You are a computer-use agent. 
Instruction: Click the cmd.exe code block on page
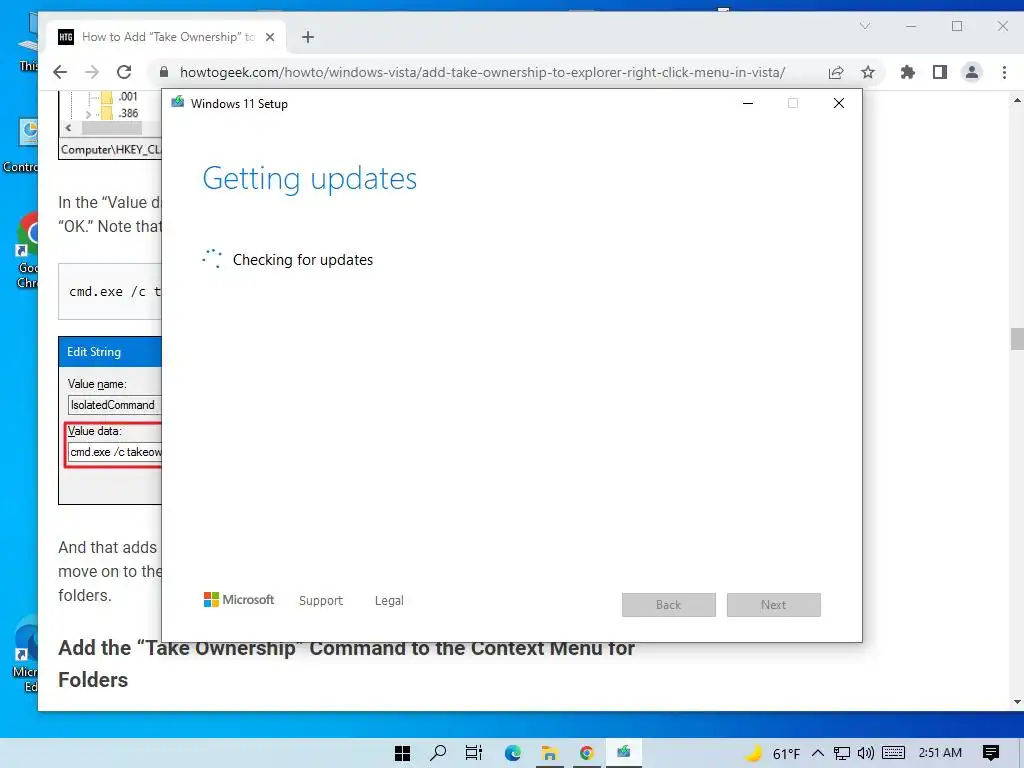[x=110, y=291]
